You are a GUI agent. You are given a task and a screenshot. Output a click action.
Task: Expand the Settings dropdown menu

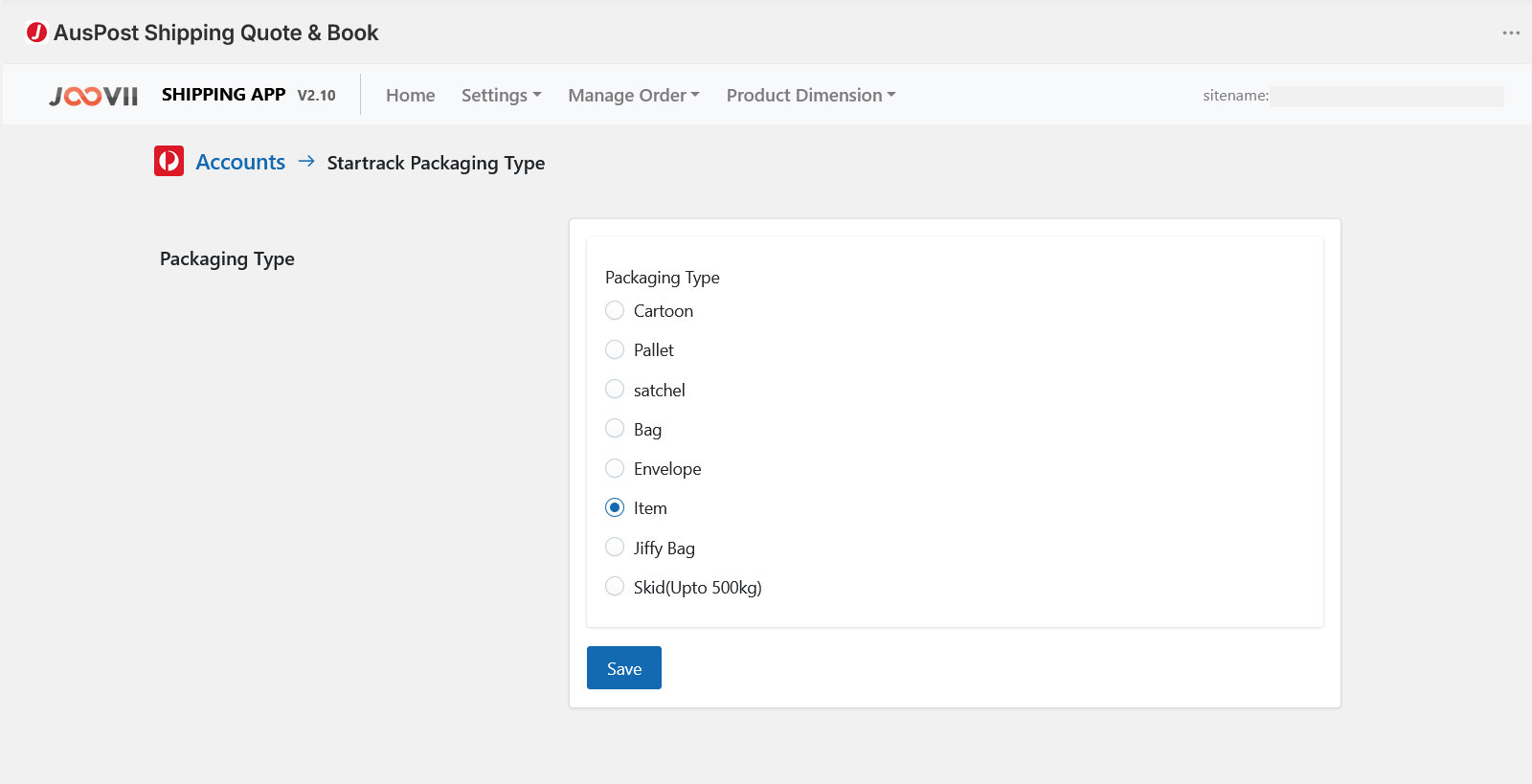[501, 96]
